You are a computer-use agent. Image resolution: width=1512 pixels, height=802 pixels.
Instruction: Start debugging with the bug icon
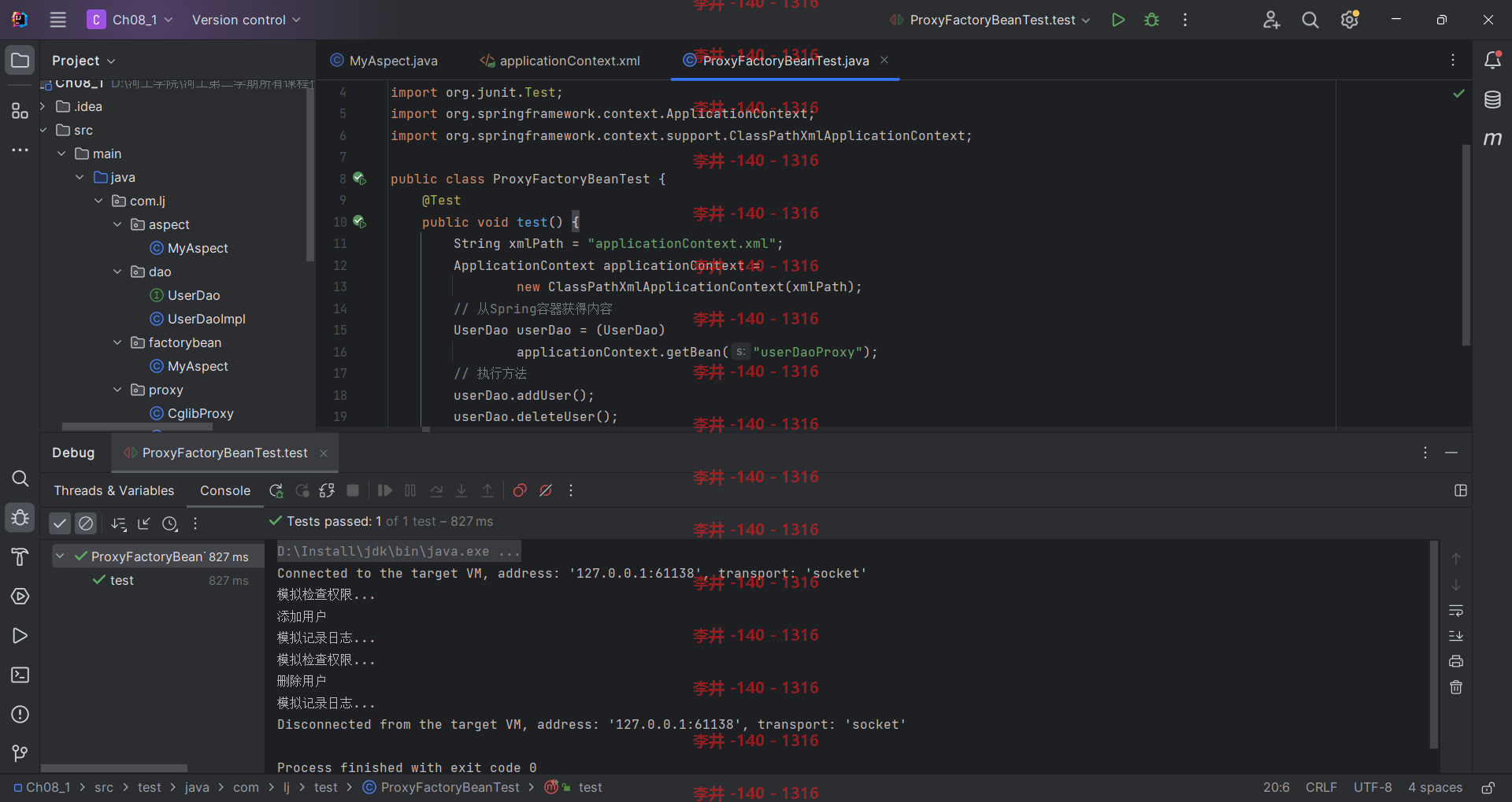coord(1151,20)
